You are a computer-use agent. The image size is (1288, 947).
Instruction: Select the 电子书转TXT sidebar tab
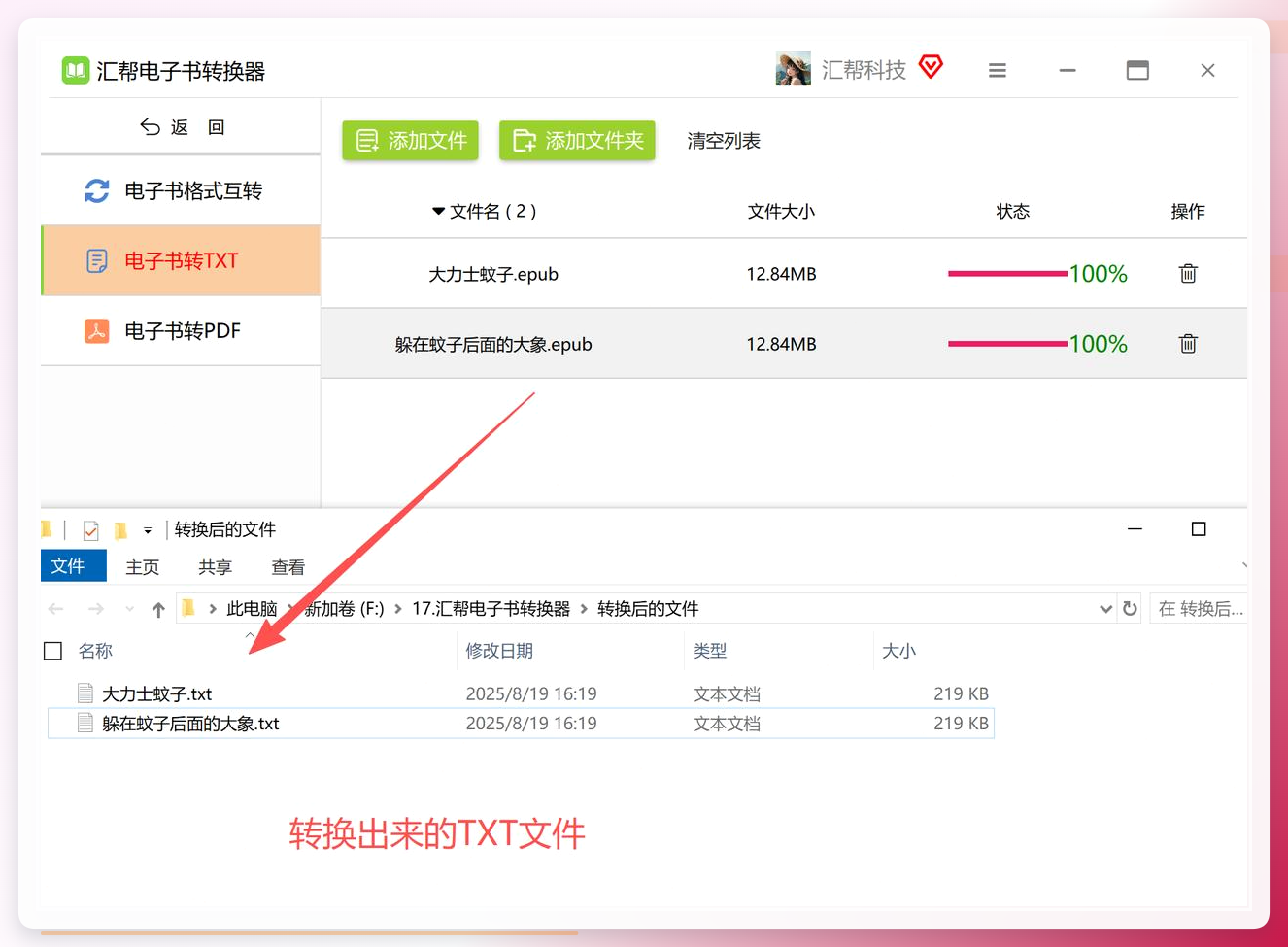click(181, 260)
